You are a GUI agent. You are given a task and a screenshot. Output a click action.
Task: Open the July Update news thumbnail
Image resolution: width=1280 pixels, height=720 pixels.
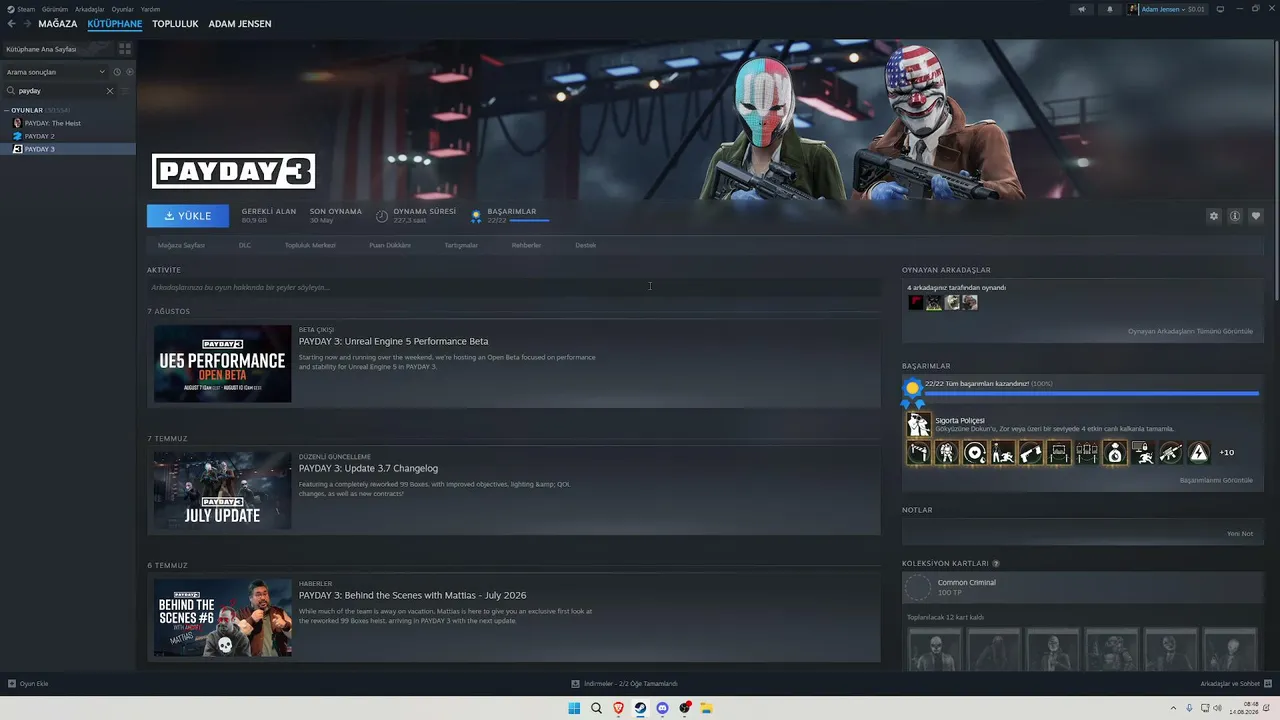(x=222, y=490)
